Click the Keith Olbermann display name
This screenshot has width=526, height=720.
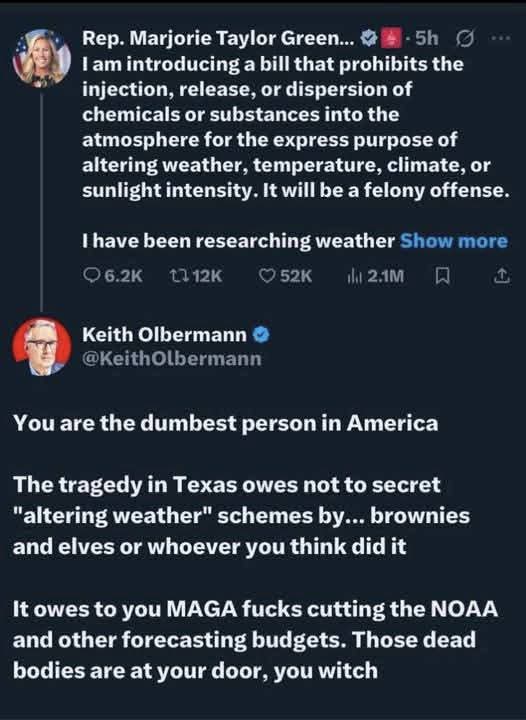click(x=165, y=335)
